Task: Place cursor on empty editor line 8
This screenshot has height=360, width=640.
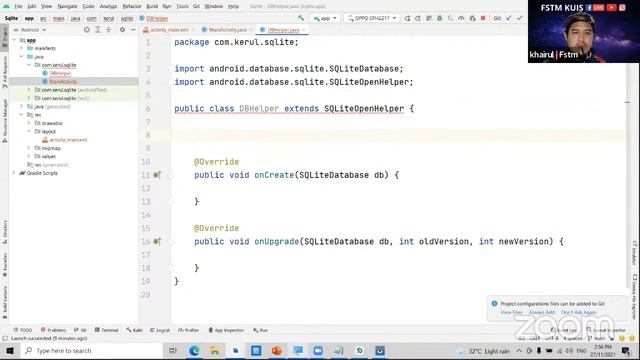Action: tap(398, 135)
